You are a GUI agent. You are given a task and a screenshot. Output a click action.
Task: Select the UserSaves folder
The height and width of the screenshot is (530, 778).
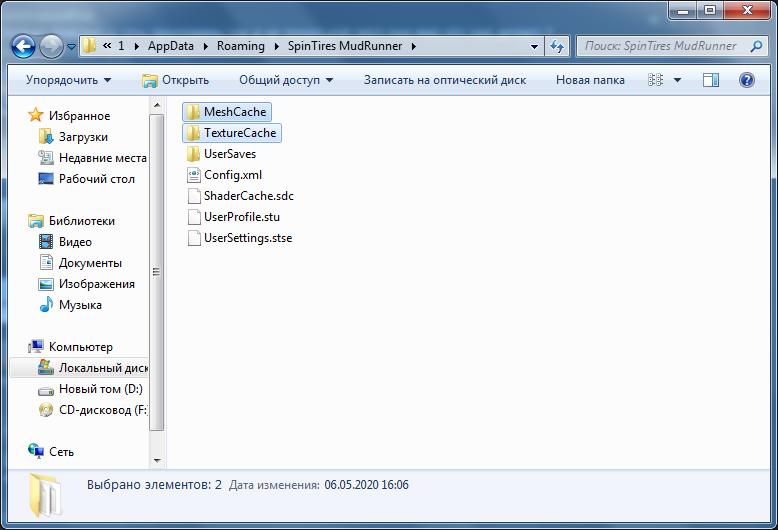pos(222,154)
